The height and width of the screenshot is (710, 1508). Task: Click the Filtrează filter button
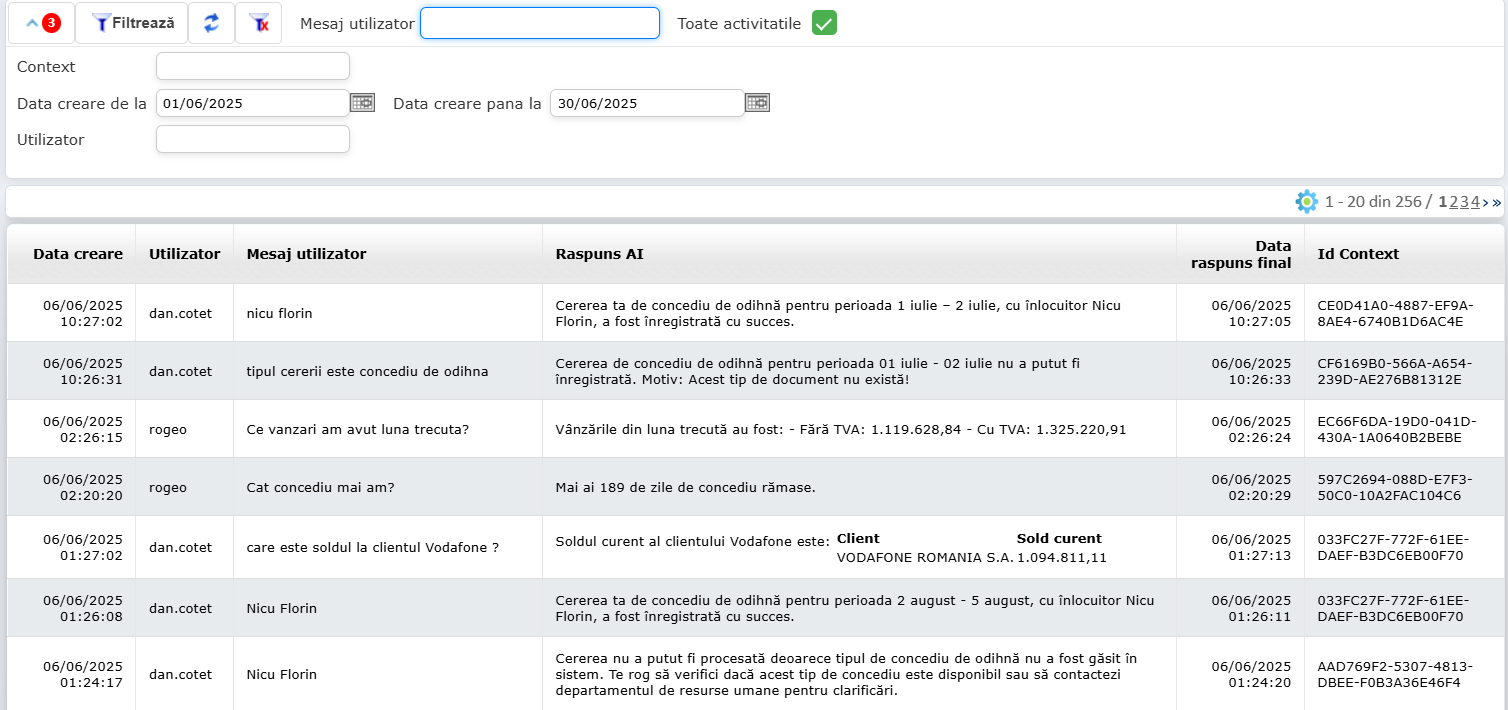[x=132, y=23]
